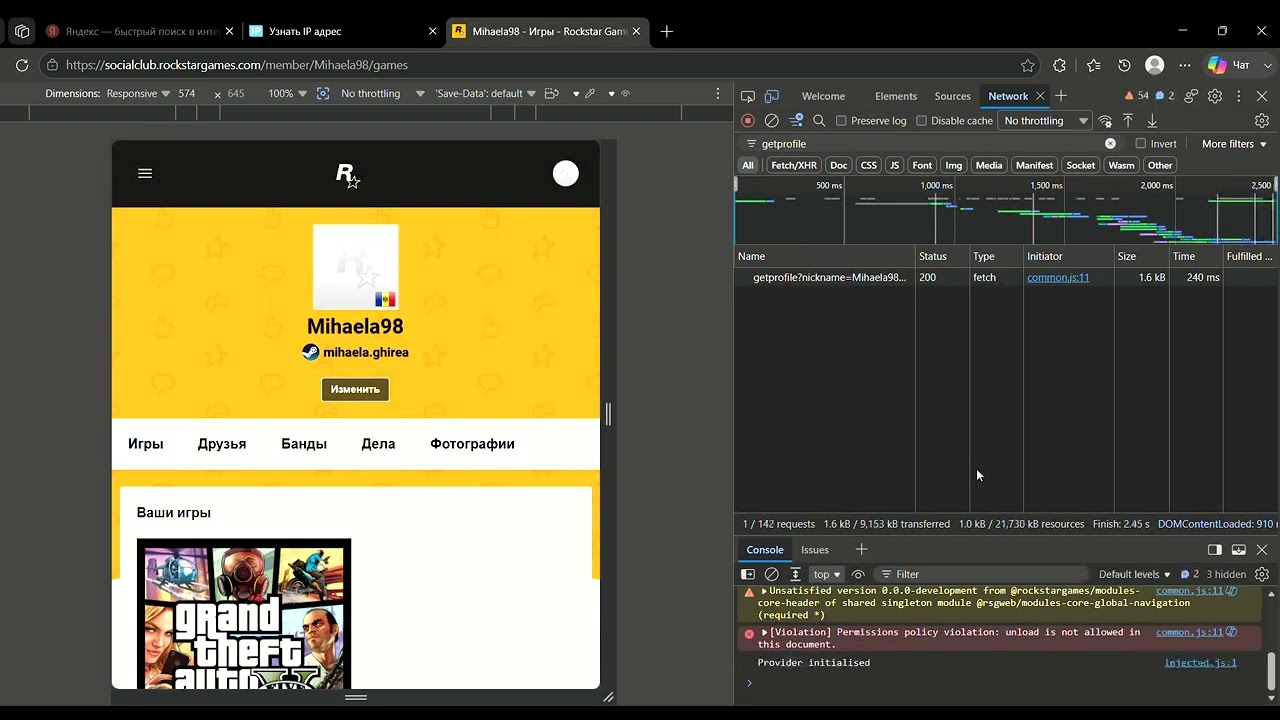Select the getprofile?nickname request row
The height and width of the screenshot is (720, 1280).
tap(1006, 277)
